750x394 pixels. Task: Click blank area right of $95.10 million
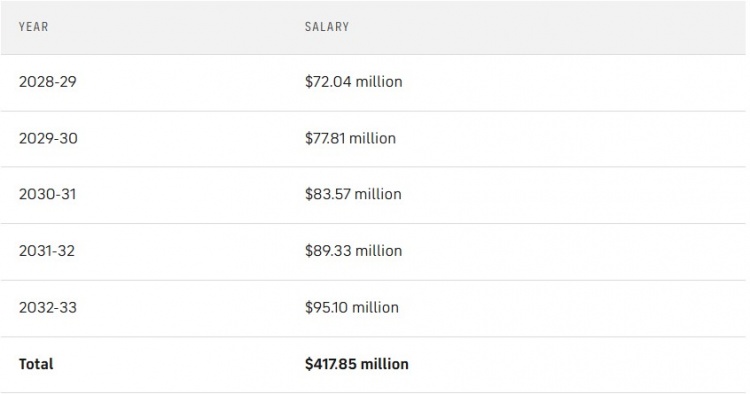pos(572,307)
